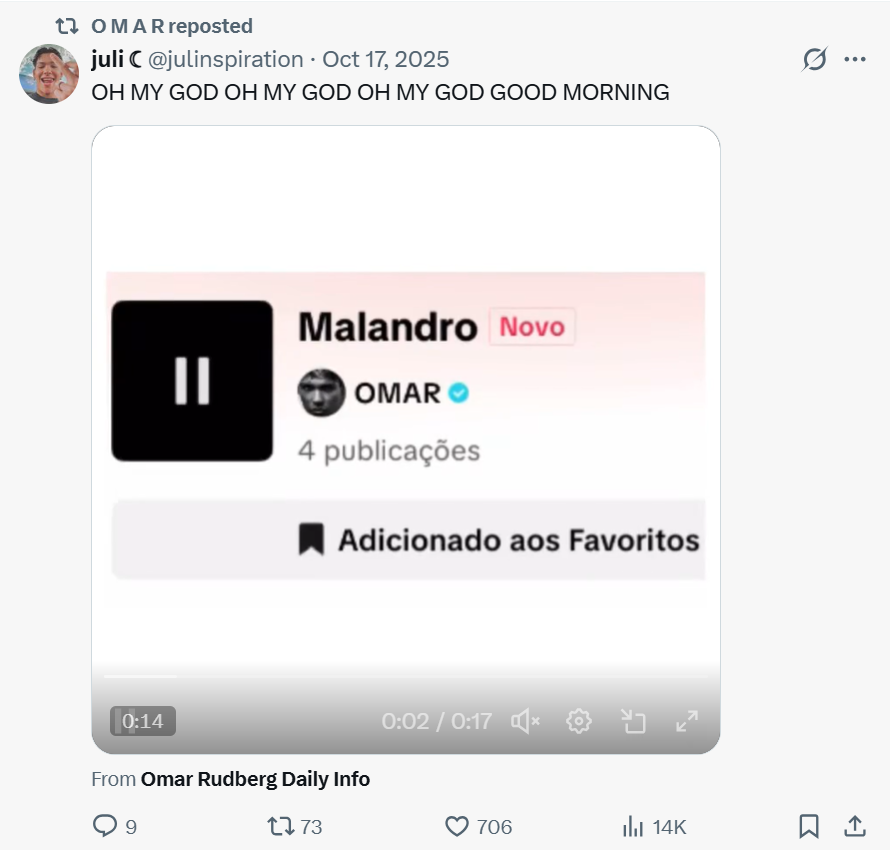This screenshot has width=890, height=850.
Task: Bookmark this post
Action: point(809,826)
